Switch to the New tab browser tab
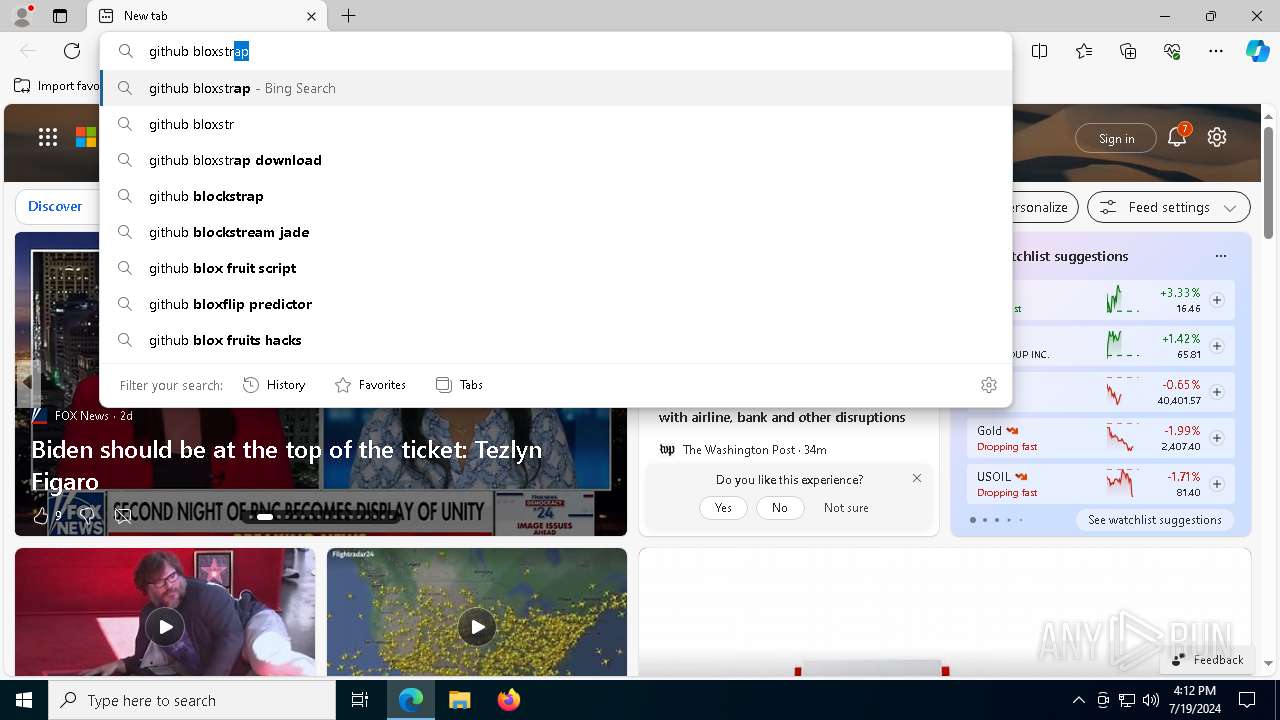The image size is (1280, 720). 207,16
